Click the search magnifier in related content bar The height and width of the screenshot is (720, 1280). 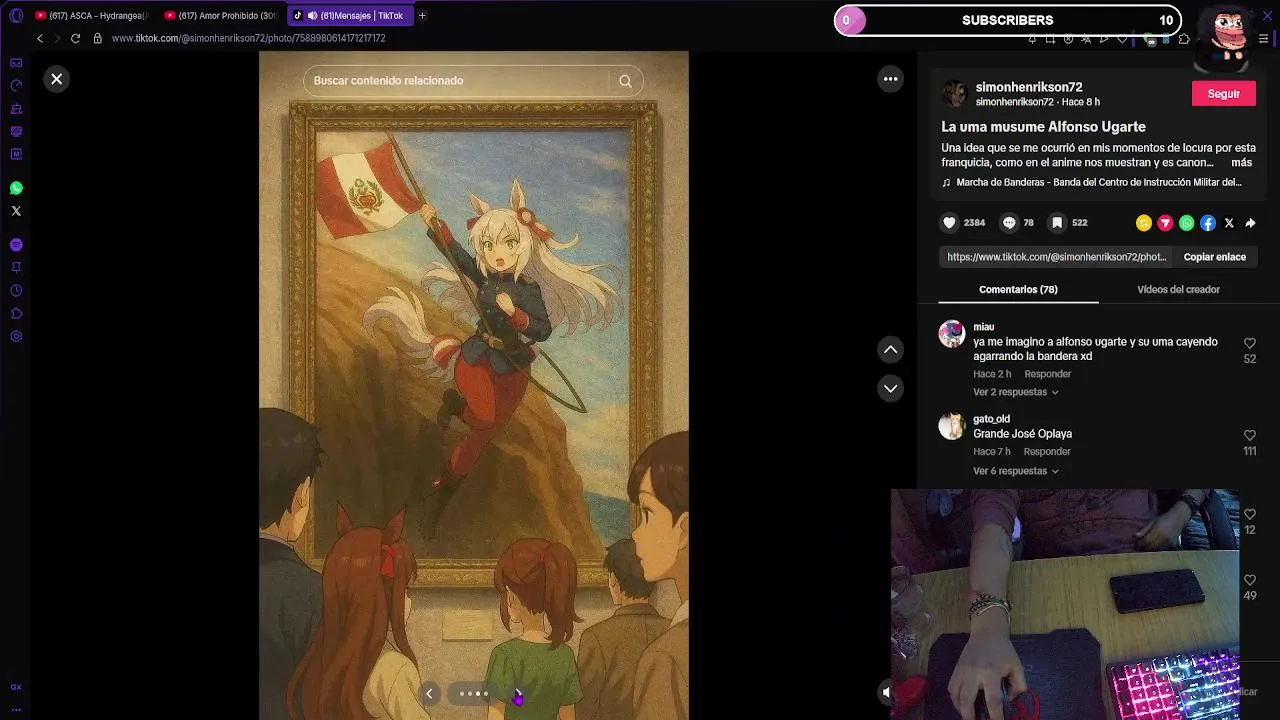tap(625, 81)
